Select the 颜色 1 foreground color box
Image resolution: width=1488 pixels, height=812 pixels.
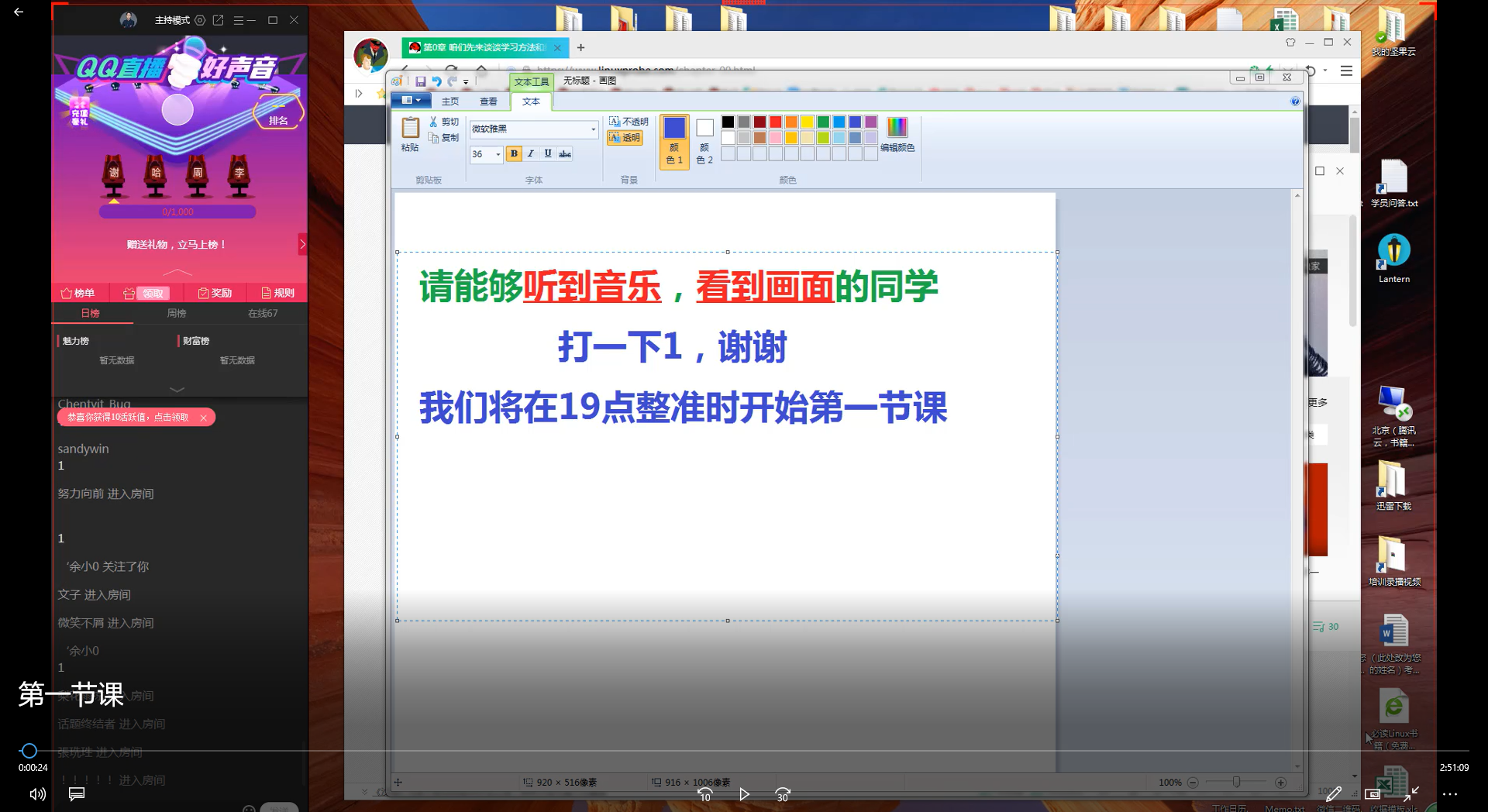[x=674, y=141]
